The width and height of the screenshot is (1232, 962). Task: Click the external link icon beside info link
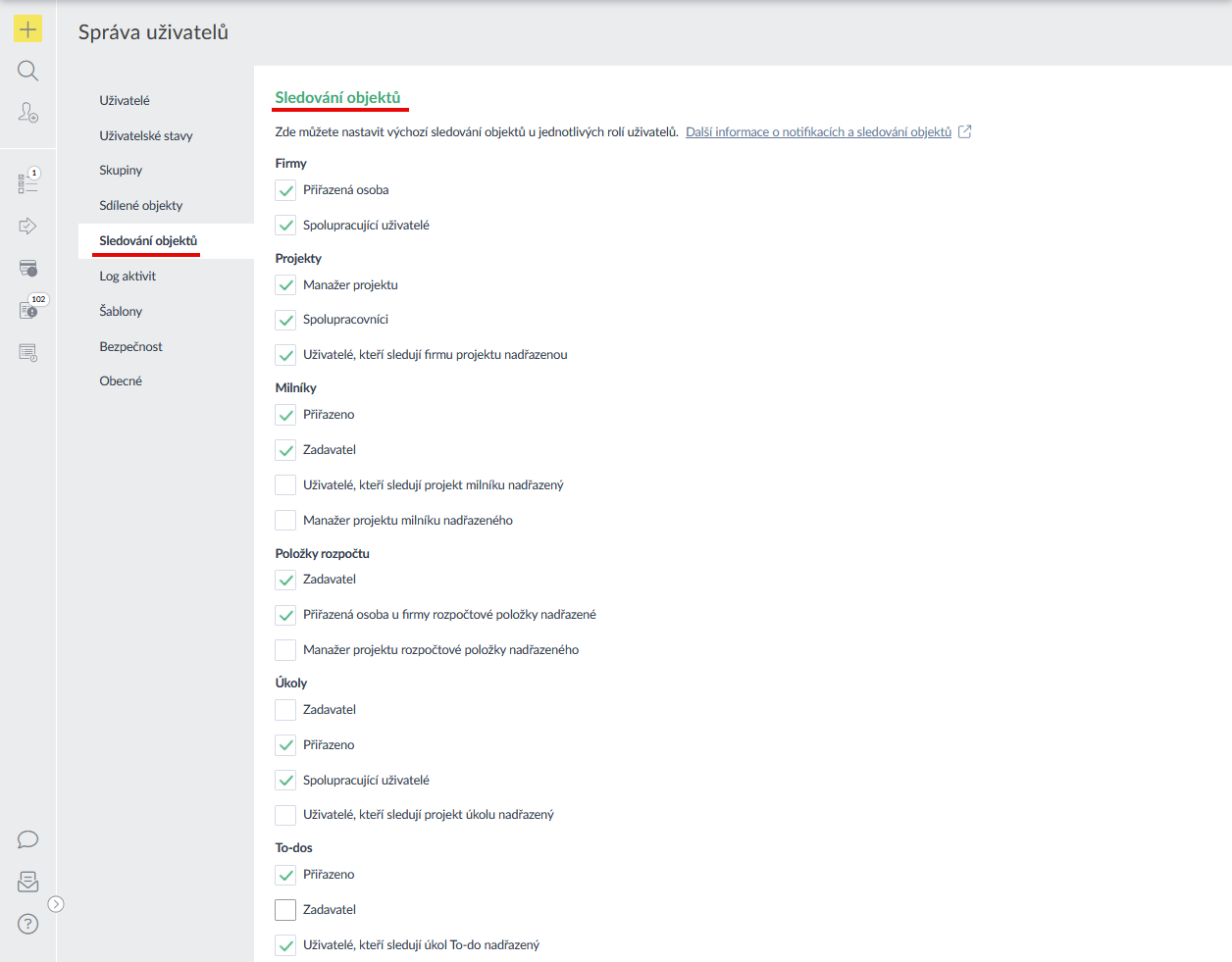click(965, 131)
